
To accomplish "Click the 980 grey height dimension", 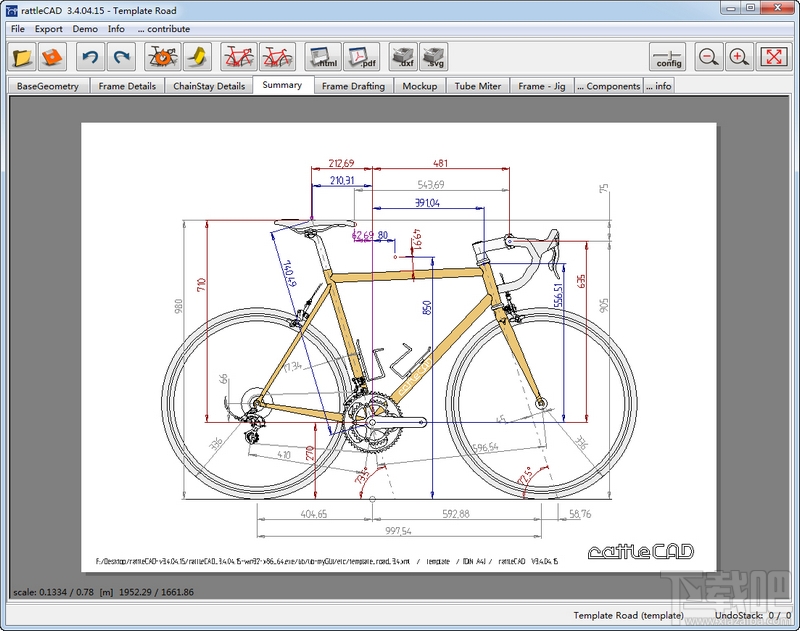I will [179, 306].
